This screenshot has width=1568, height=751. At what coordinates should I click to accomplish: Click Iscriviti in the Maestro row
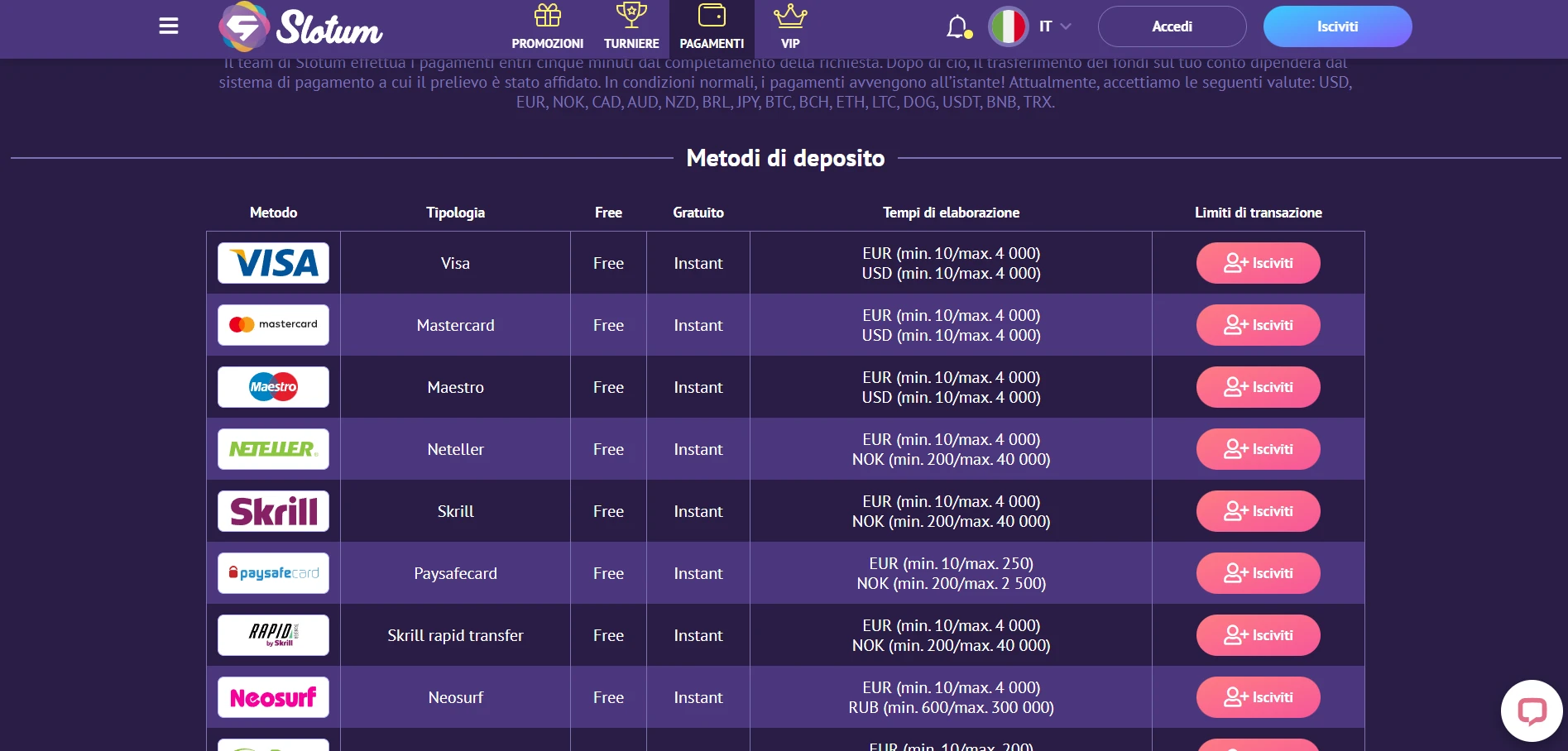pyautogui.click(x=1258, y=387)
